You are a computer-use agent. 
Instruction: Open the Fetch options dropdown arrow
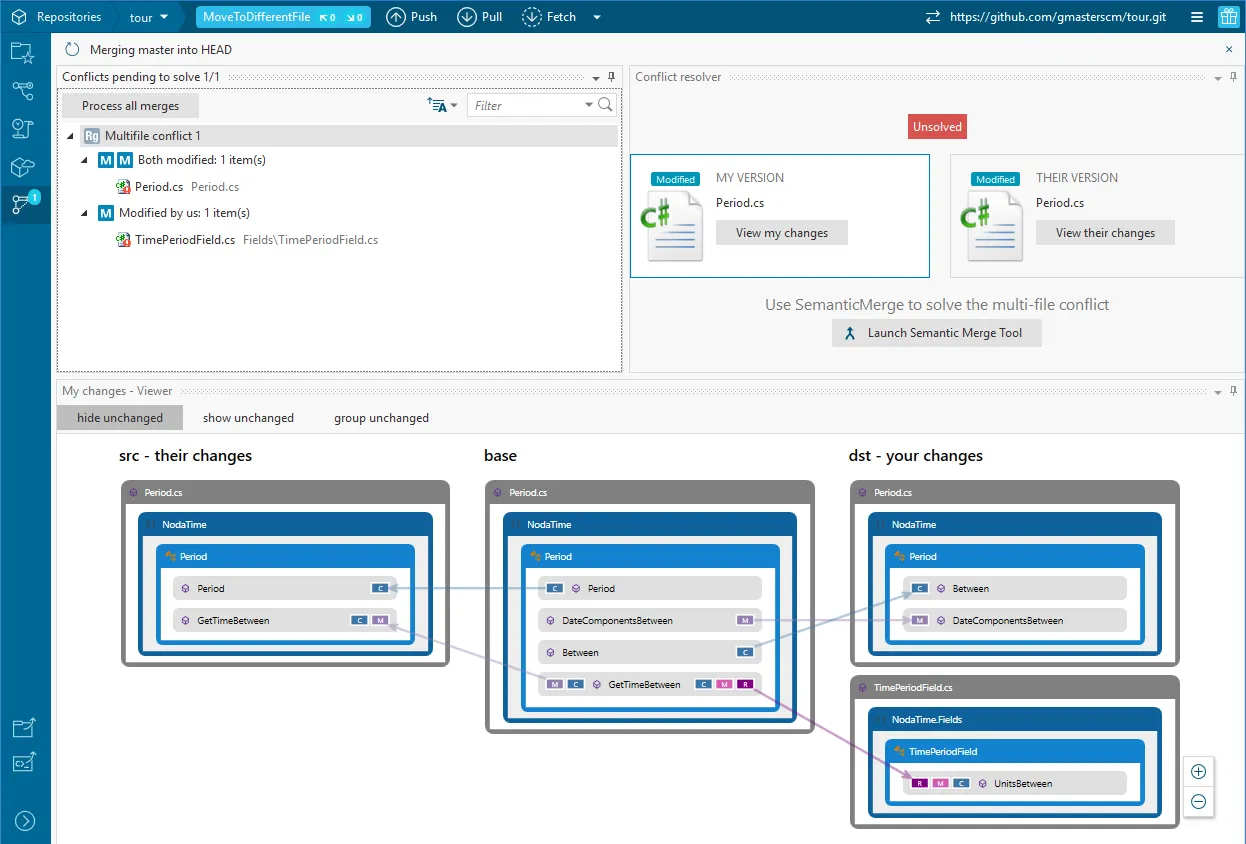[x=597, y=17]
